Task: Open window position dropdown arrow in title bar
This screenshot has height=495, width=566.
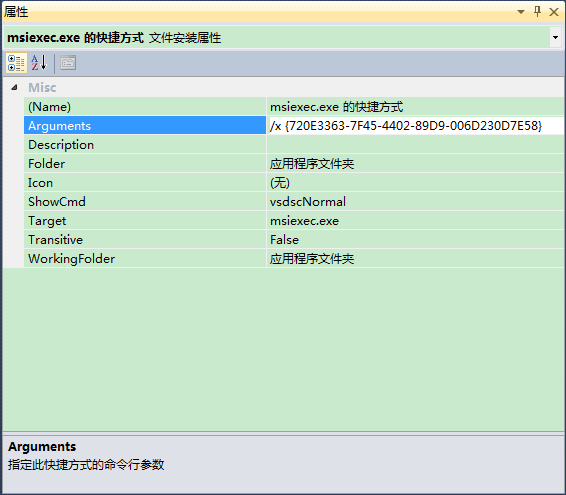Action: coord(521,12)
